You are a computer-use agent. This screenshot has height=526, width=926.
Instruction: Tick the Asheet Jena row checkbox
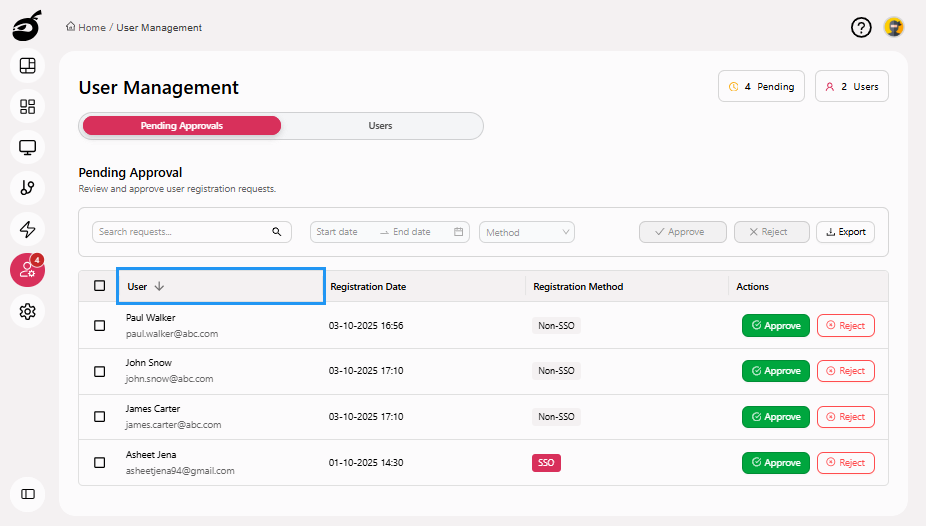(x=99, y=463)
